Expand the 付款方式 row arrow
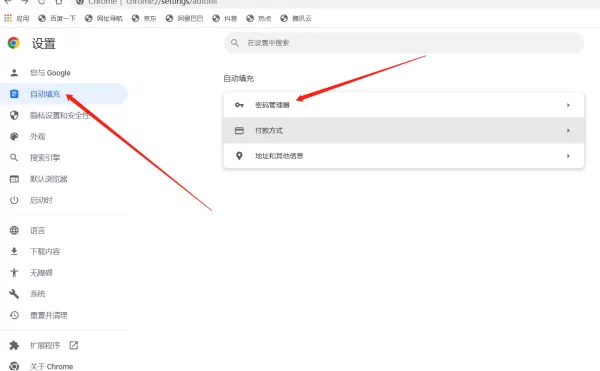The height and width of the screenshot is (371, 600). pyautogui.click(x=568, y=130)
